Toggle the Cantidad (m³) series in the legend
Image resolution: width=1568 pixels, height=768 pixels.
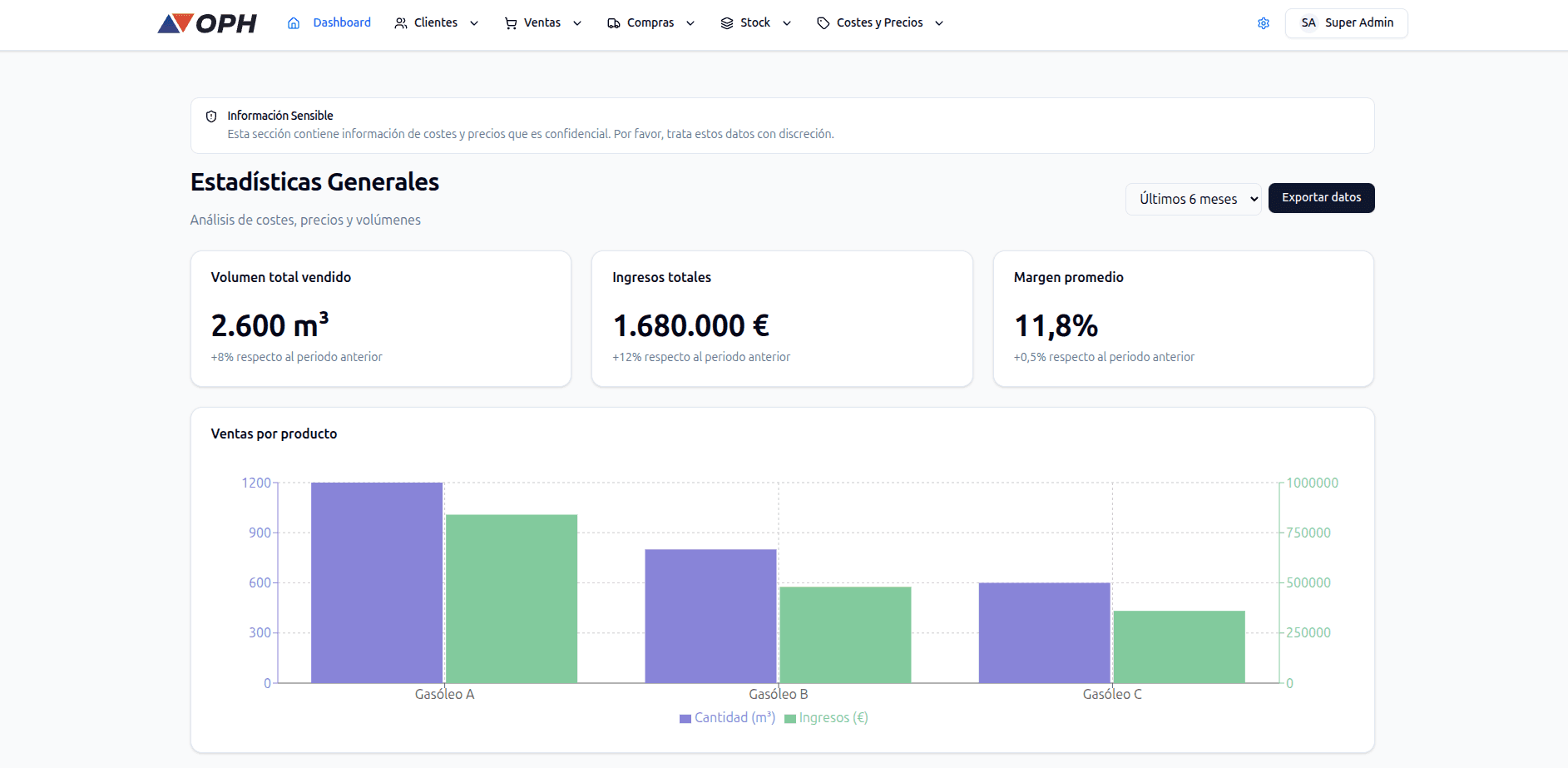tap(725, 716)
